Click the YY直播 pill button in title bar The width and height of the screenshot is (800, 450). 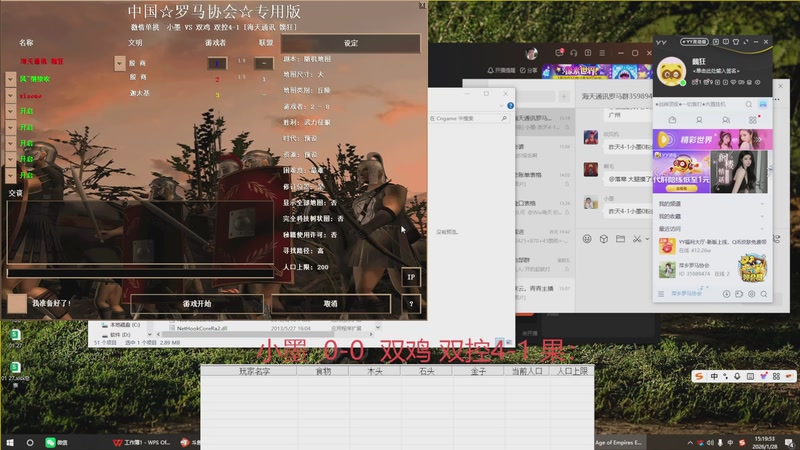point(694,42)
